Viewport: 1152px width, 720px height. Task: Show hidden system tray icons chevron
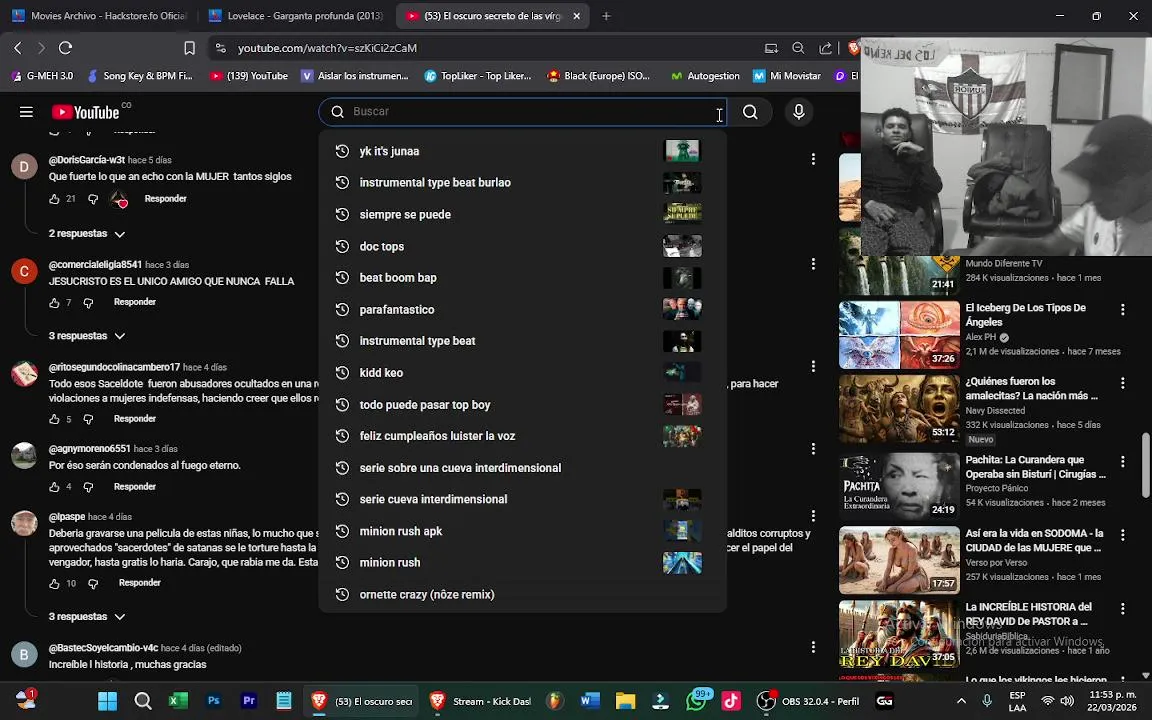[961, 701]
